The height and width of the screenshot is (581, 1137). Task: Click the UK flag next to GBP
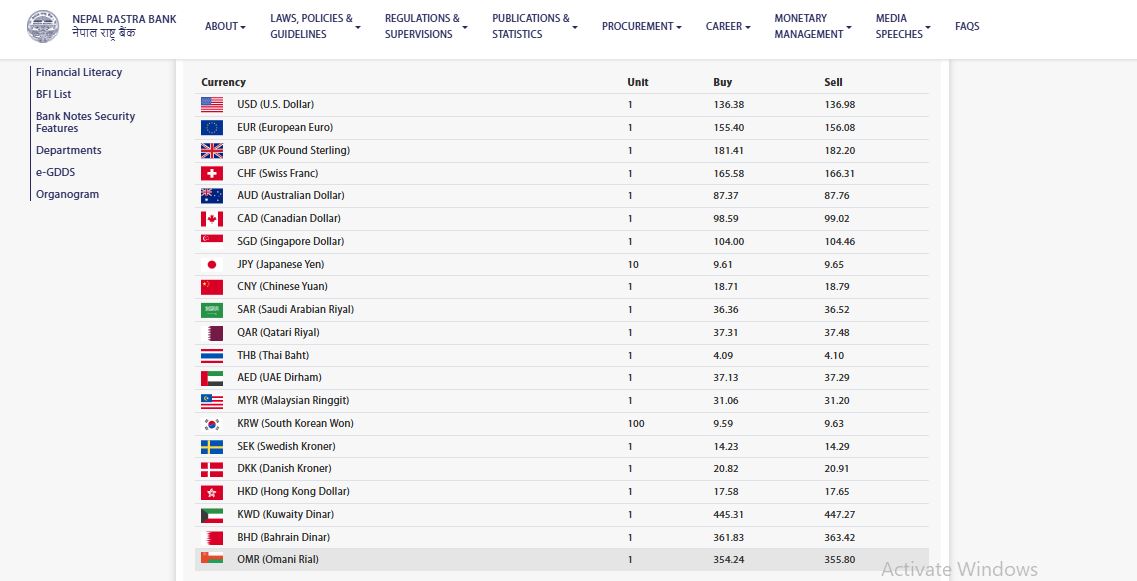tap(212, 150)
